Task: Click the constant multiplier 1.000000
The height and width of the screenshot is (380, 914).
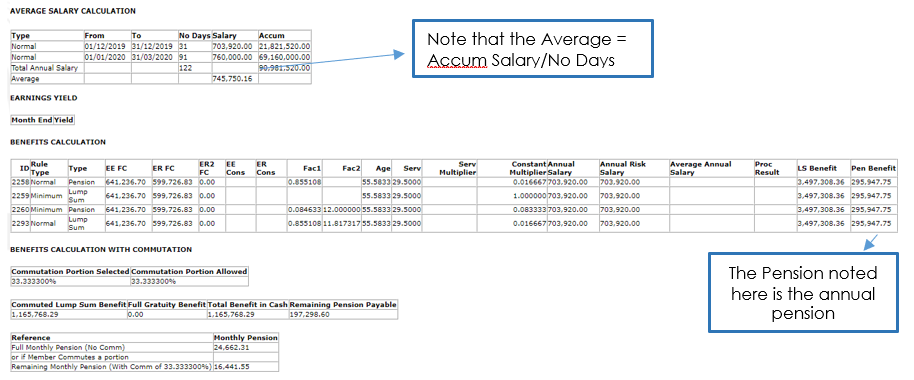Action: (x=530, y=196)
